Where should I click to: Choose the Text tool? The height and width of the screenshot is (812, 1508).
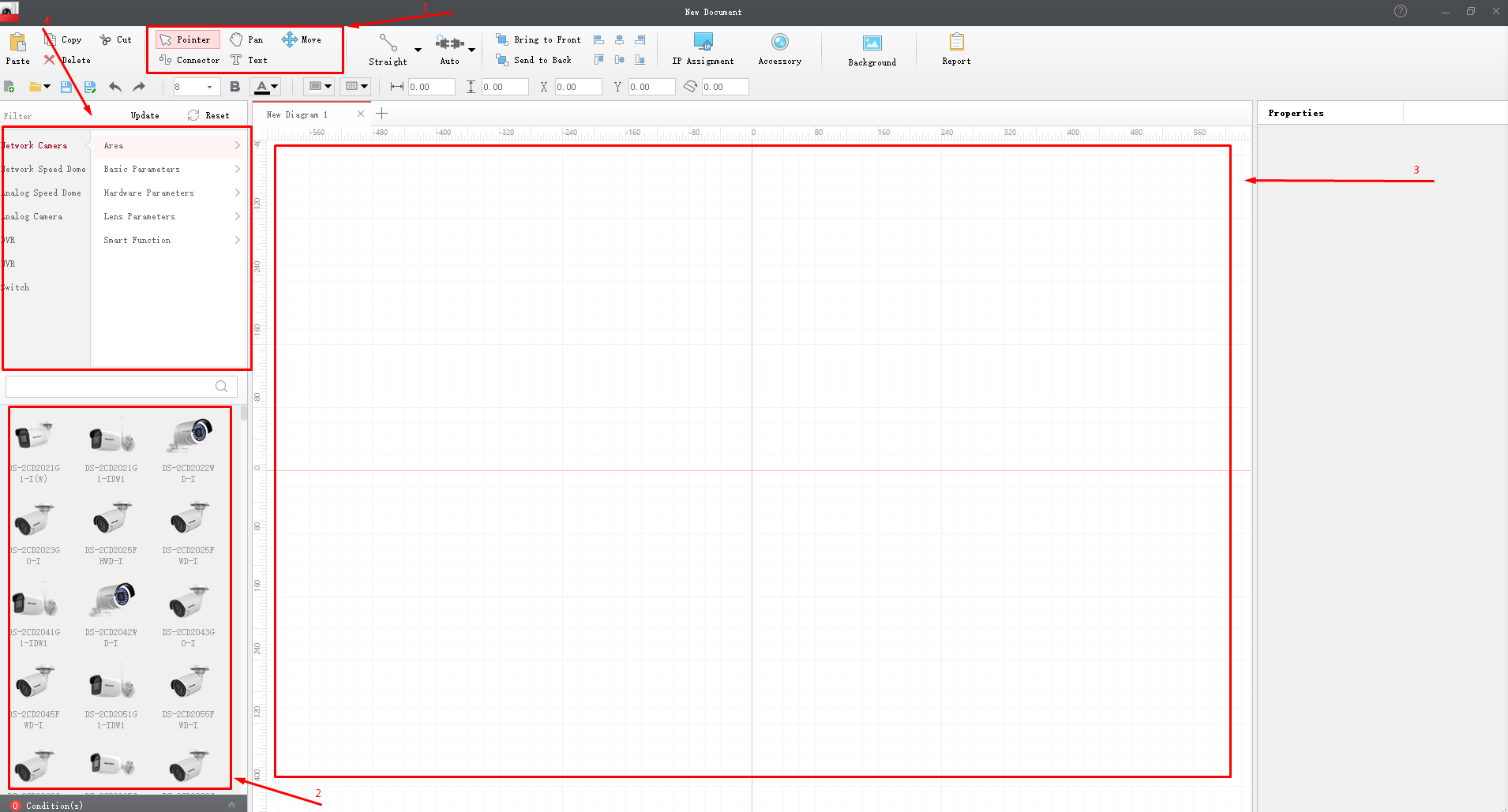pyautogui.click(x=249, y=60)
